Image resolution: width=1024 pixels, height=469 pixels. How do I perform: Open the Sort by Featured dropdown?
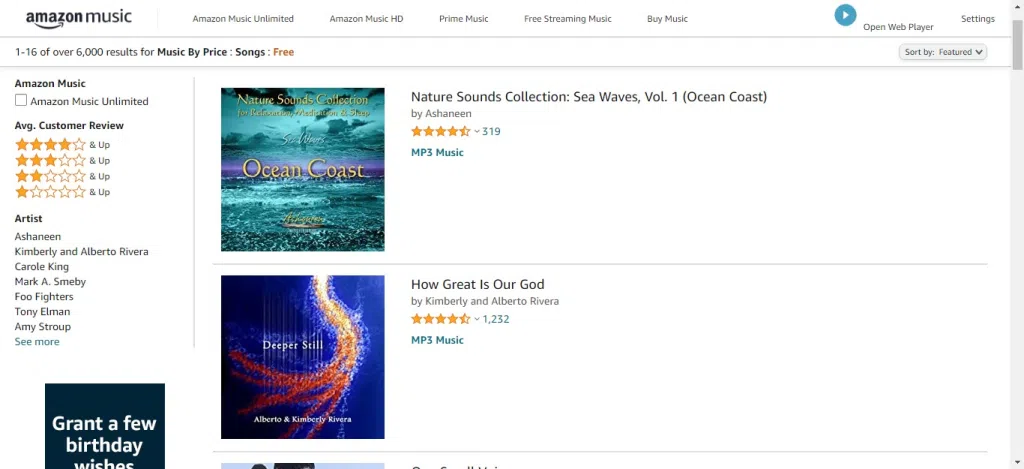coord(943,52)
